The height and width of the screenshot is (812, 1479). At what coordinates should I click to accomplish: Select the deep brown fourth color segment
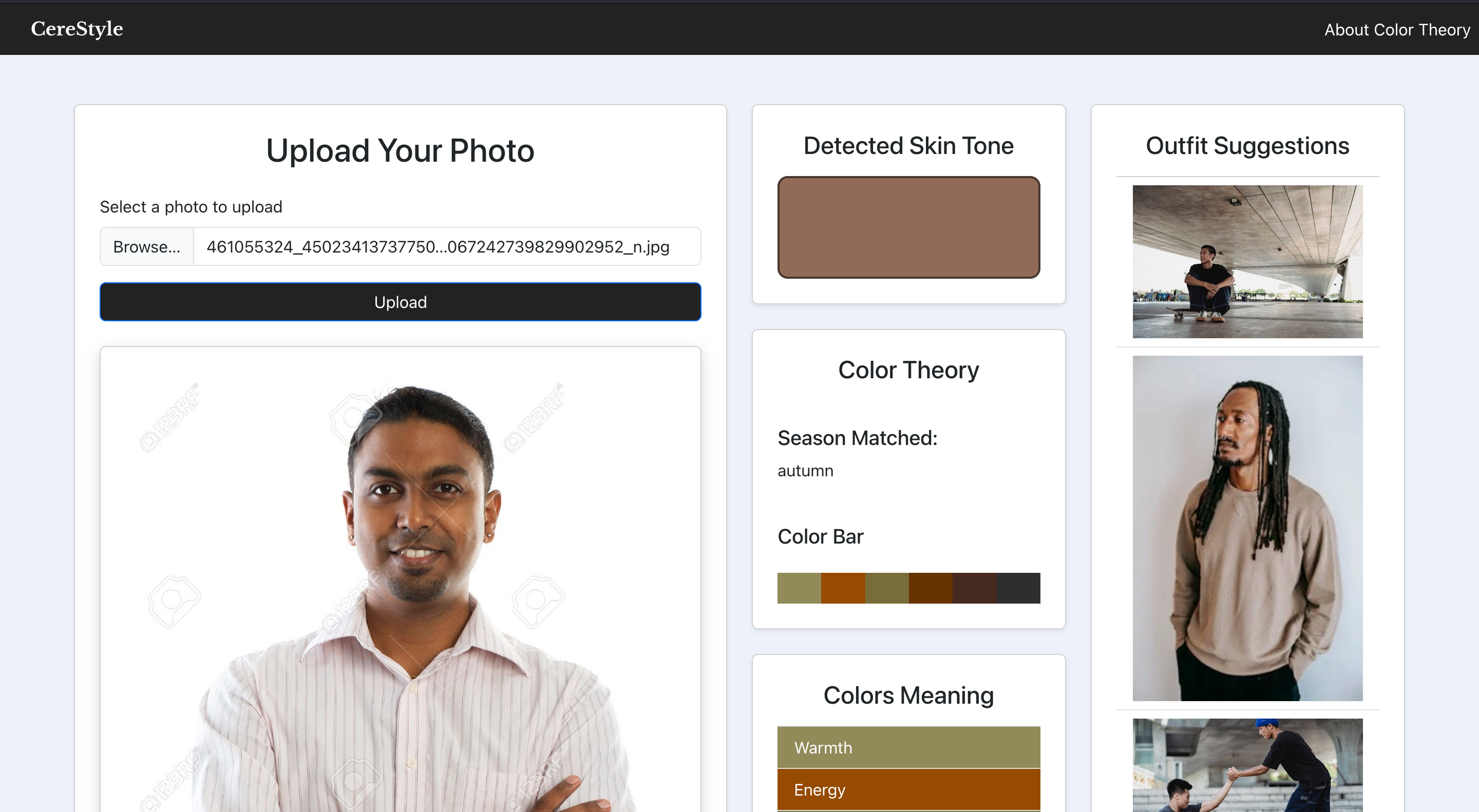pyautogui.click(x=930, y=588)
